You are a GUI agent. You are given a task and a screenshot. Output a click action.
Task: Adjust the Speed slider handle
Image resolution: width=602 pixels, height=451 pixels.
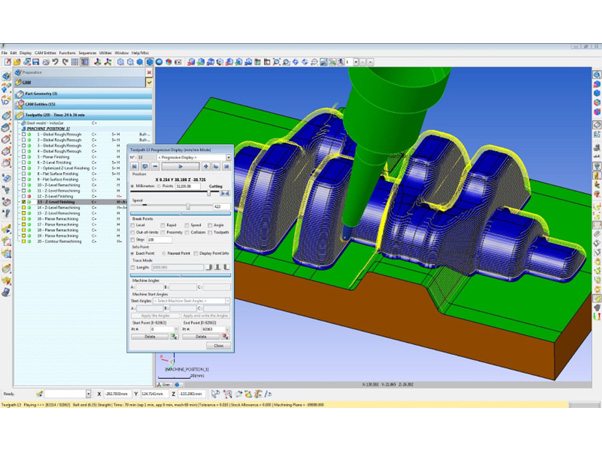pyautogui.click(x=187, y=207)
